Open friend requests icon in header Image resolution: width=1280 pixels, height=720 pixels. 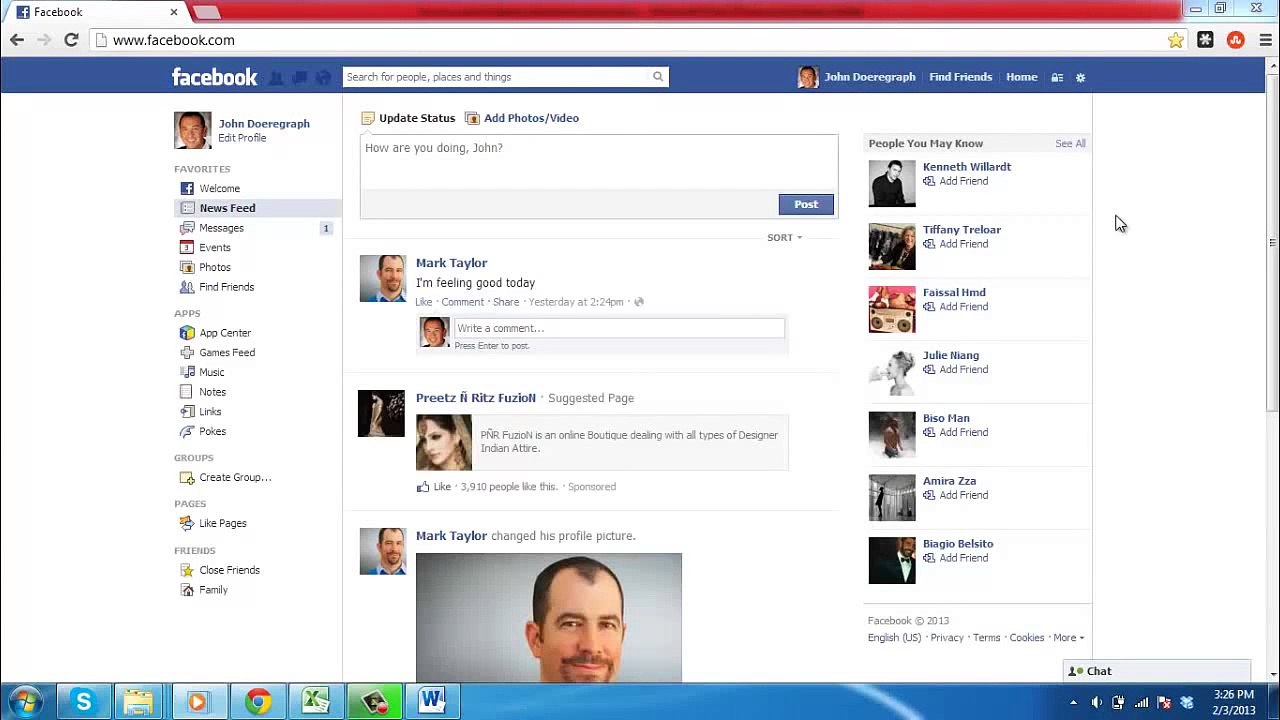tap(276, 77)
